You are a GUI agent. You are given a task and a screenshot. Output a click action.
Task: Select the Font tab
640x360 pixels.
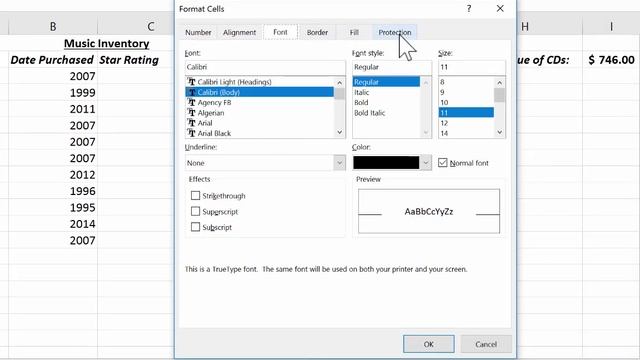point(280,32)
